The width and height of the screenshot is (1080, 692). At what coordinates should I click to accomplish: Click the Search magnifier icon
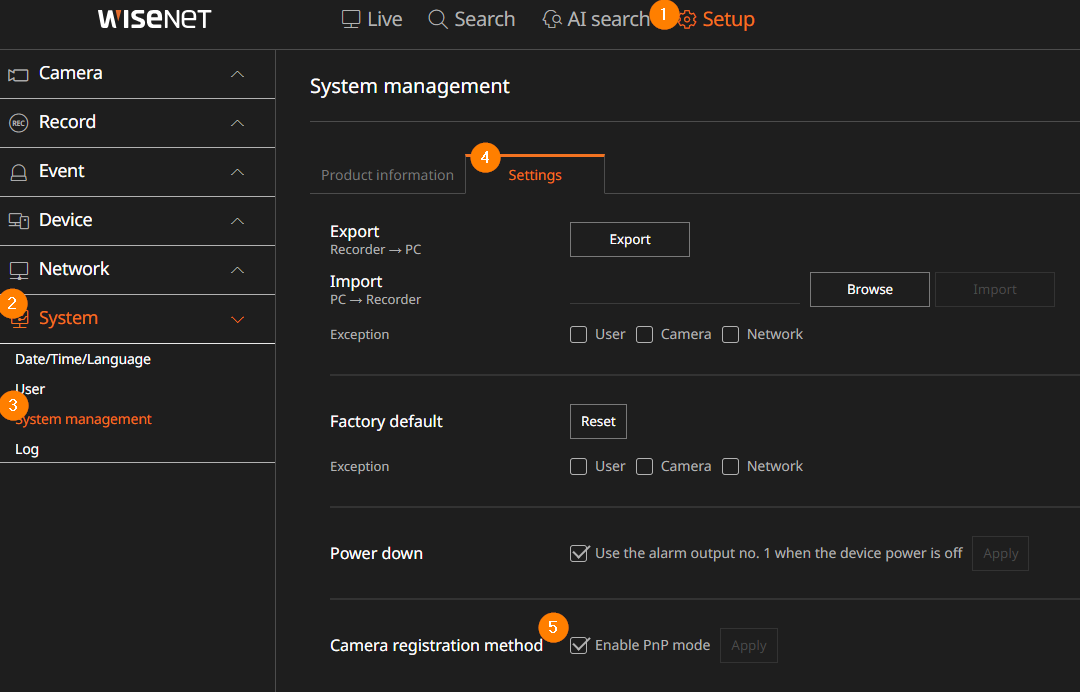tap(437, 19)
